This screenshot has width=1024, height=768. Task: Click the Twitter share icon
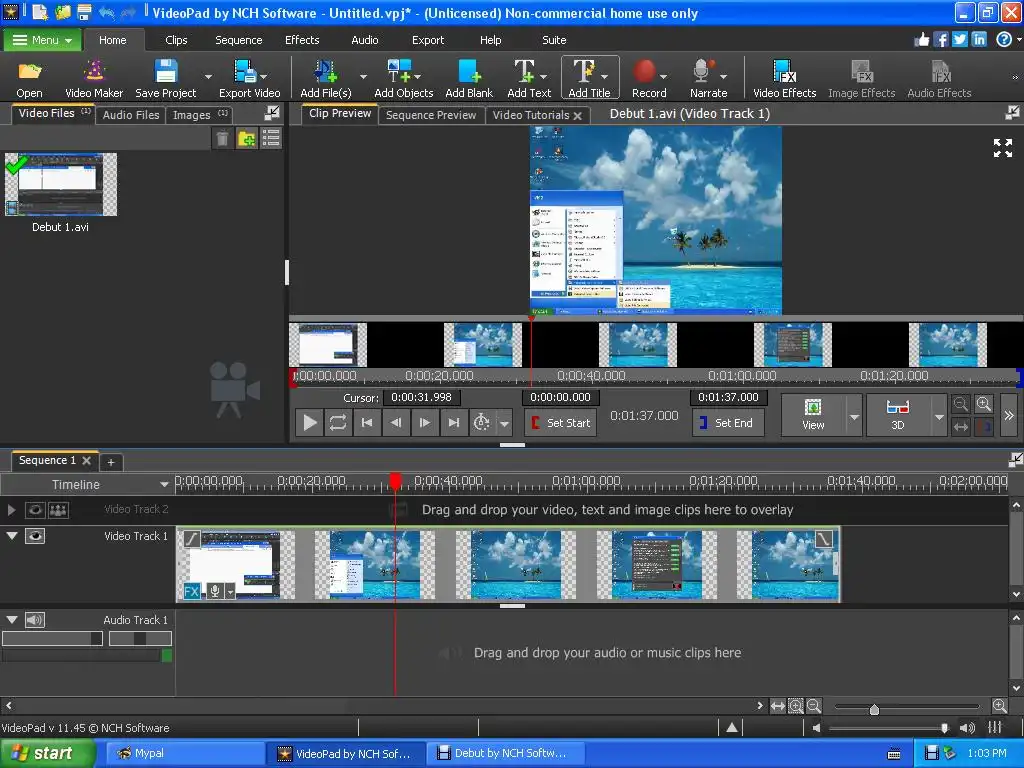pyautogui.click(x=959, y=40)
